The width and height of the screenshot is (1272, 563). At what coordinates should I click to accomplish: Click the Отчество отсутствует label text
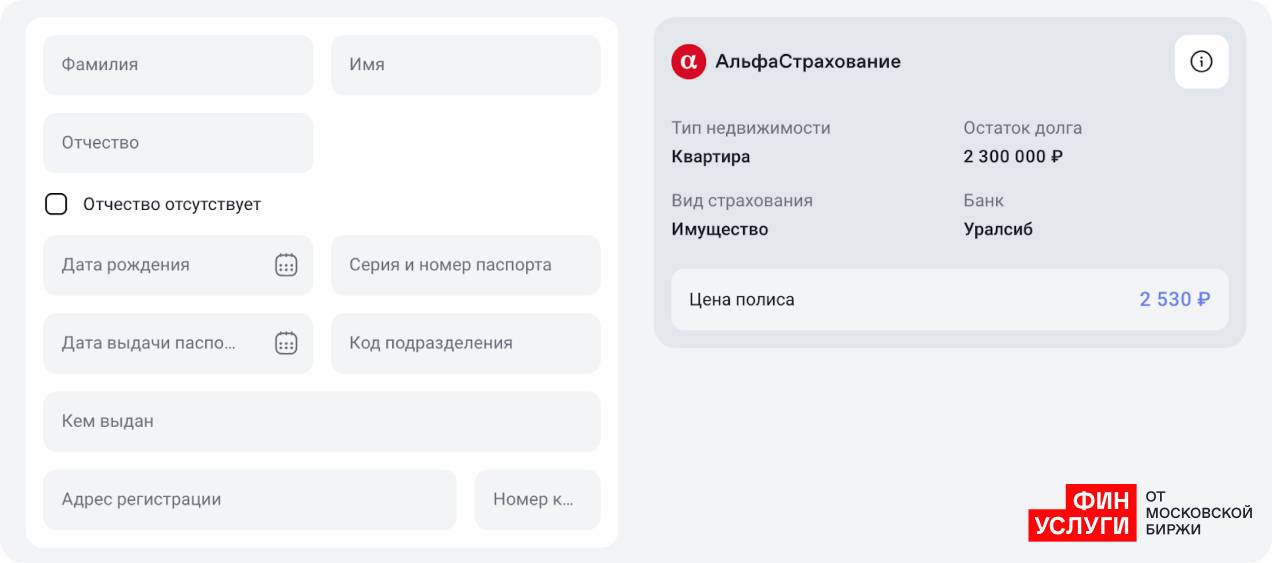(172, 204)
